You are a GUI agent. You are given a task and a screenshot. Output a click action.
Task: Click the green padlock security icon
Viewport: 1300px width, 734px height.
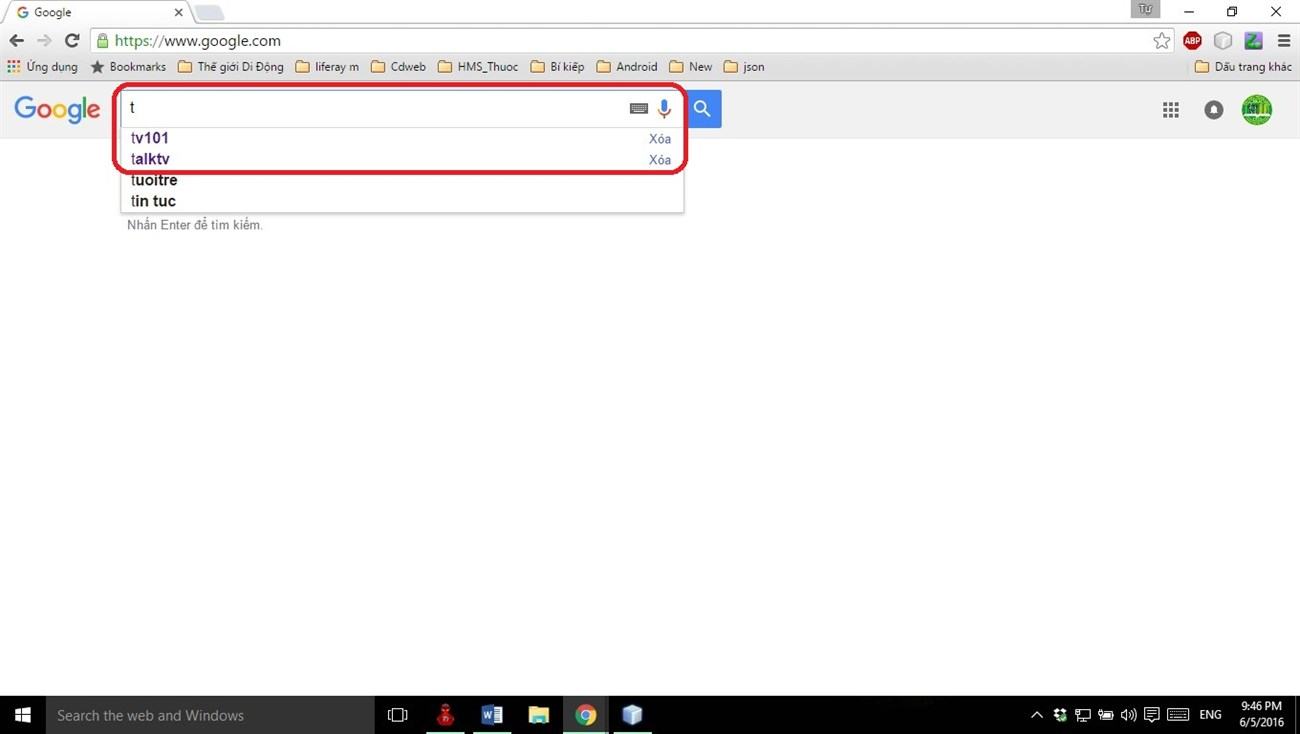coord(102,41)
